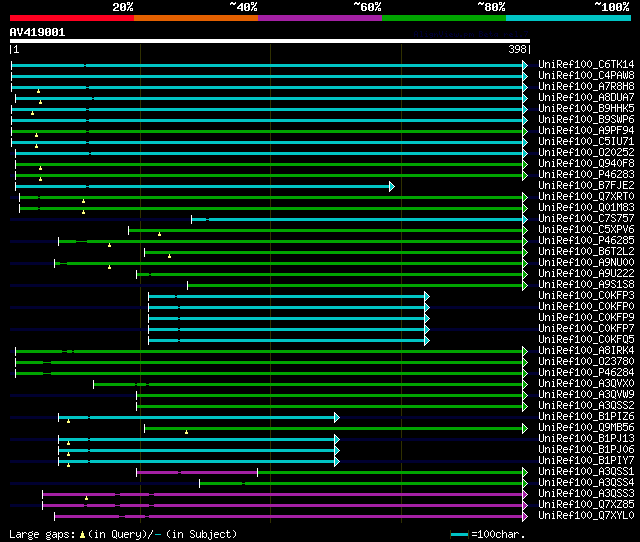Open the UniRef100_A9U222 entry
The height and width of the screenshot is (542, 640).
point(586,274)
